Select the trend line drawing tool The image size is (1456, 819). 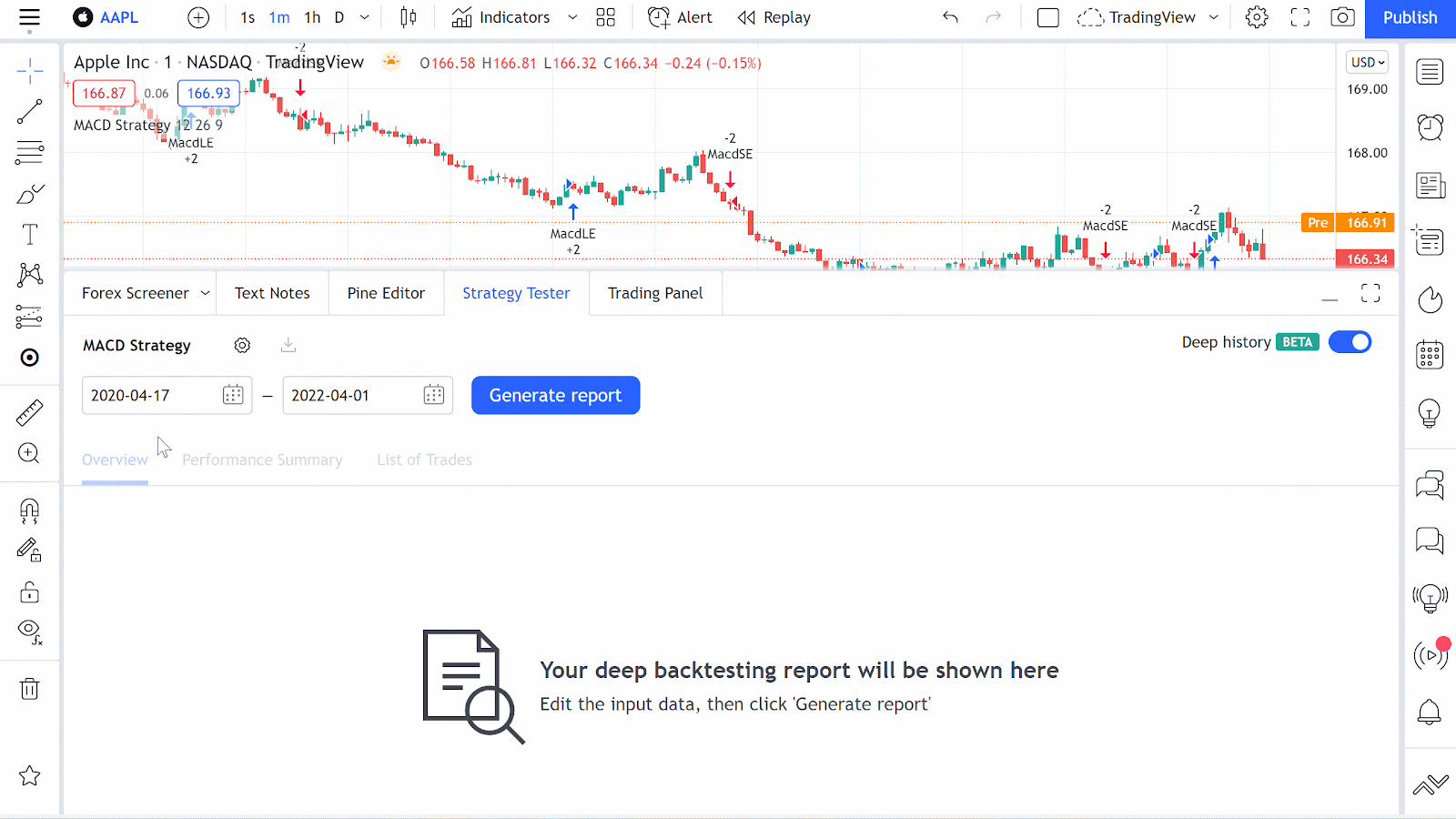point(29,112)
